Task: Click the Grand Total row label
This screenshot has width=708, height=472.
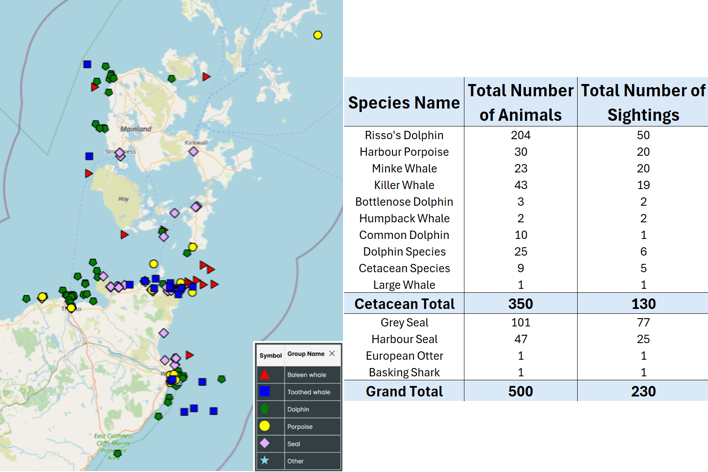Action: [403, 392]
